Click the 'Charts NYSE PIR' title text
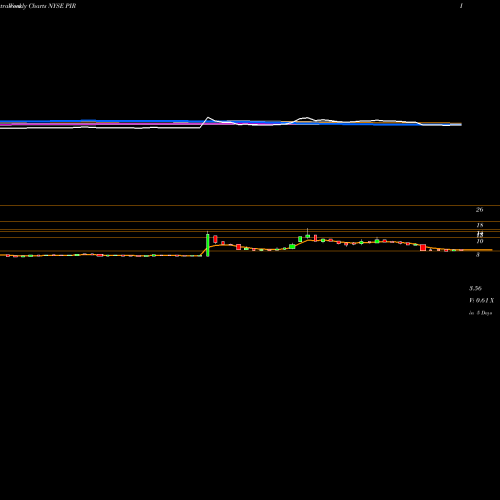This screenshot has width=500, height=500. [52, 6]
